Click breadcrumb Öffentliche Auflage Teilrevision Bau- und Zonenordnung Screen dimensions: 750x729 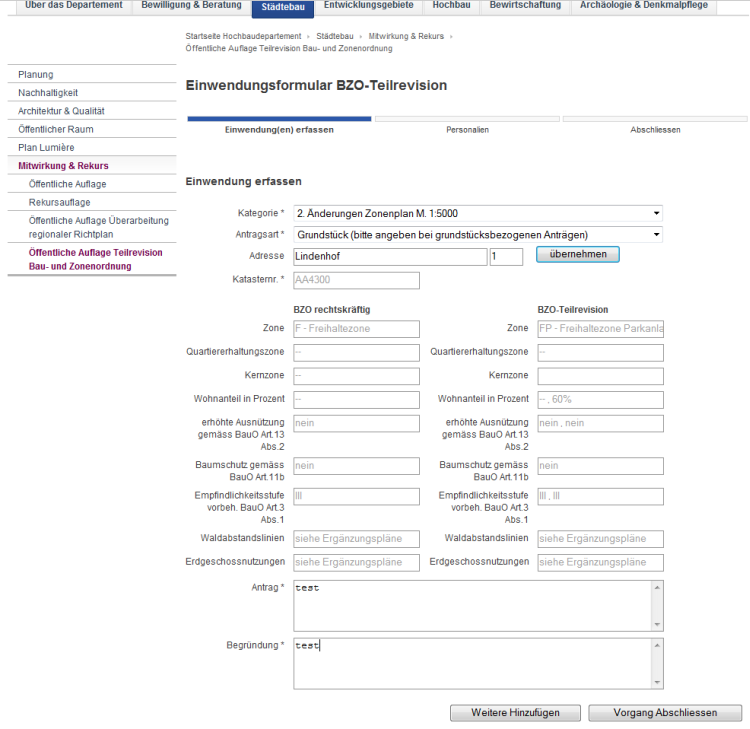point(289,48)
